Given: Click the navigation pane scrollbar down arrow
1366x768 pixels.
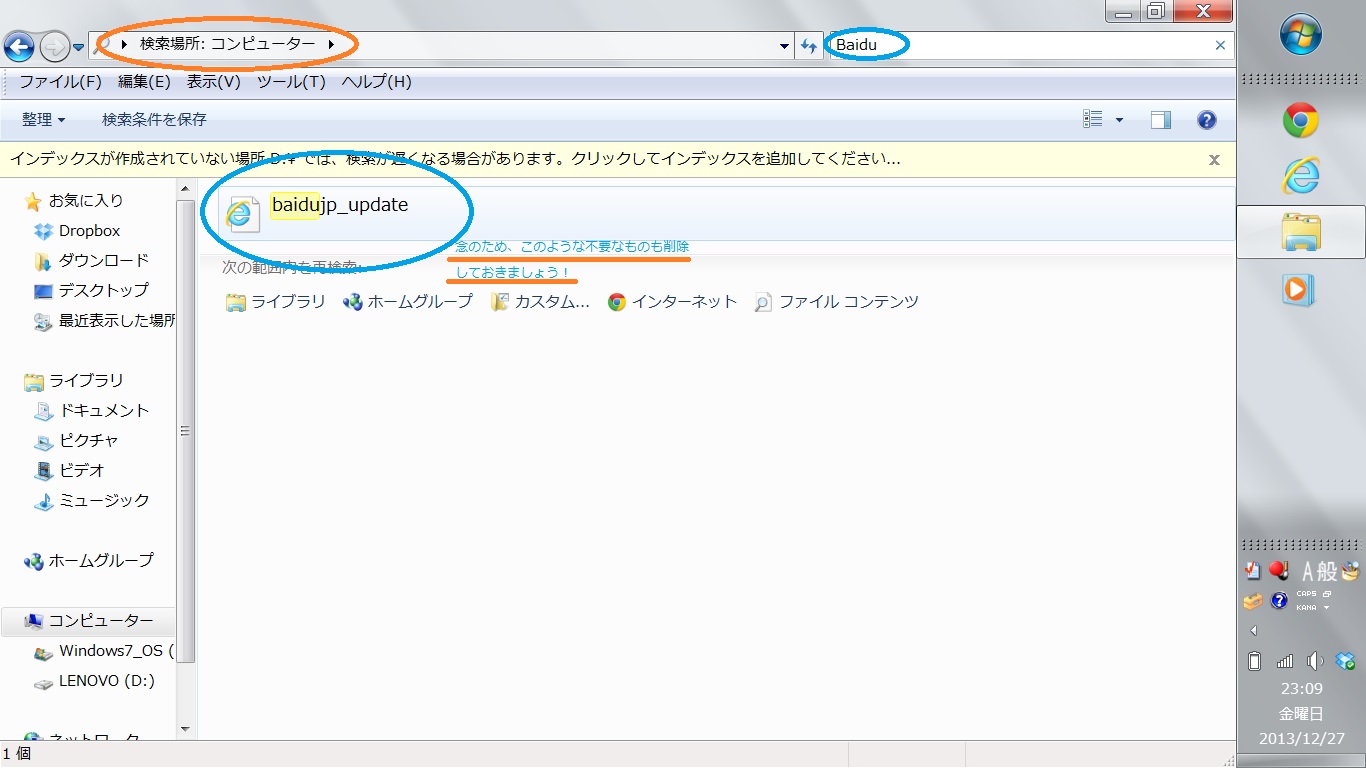Looking at the screenshot, I should click(185, 731).
